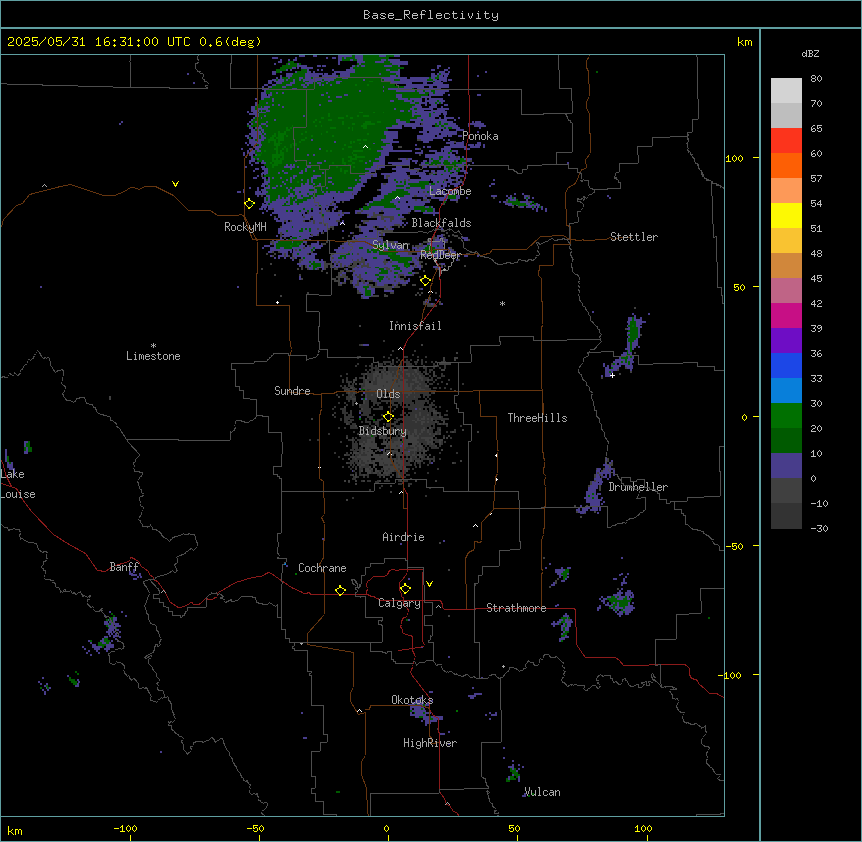Click the Sylvan label
The width and height of the screenshot is (862, 842).
pyautogui.click(x=390, y=245)
